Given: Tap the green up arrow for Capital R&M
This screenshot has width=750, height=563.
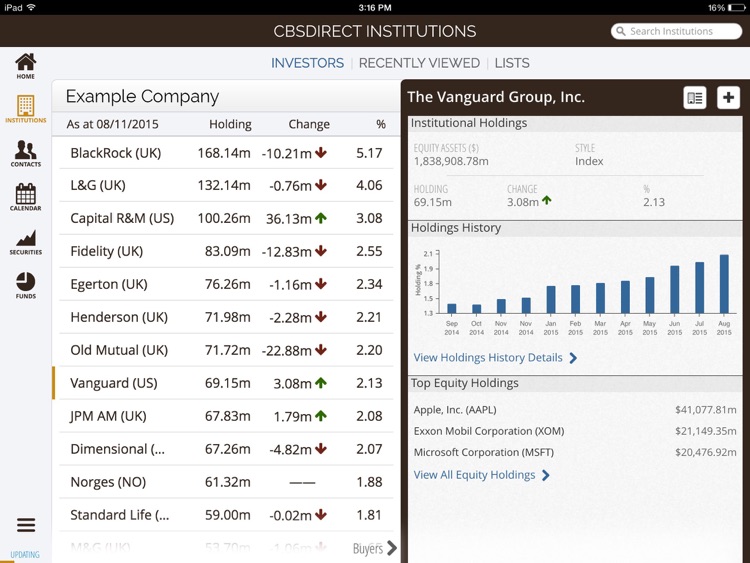Looking at the screenshot, I should pos(321,218).
